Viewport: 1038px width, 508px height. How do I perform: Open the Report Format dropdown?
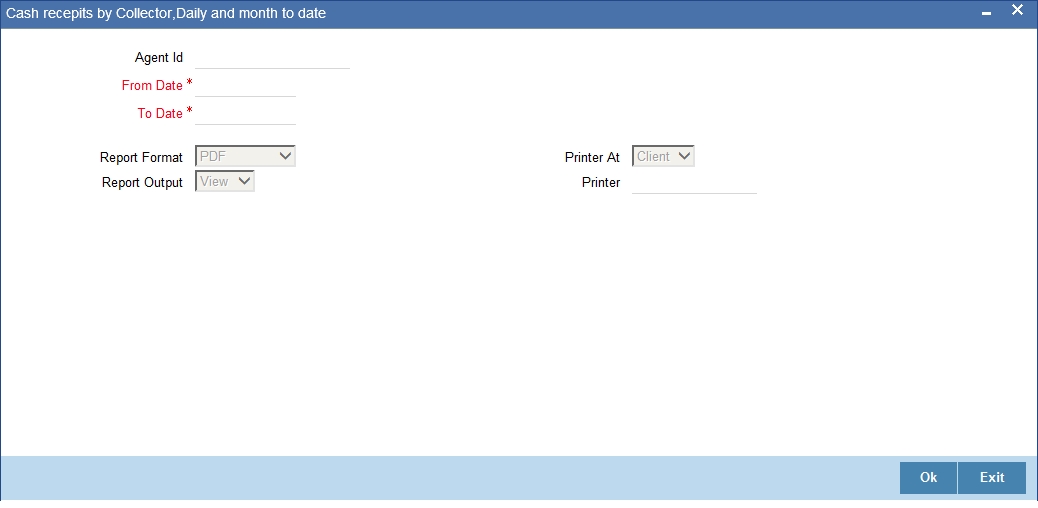pos(246,156)
